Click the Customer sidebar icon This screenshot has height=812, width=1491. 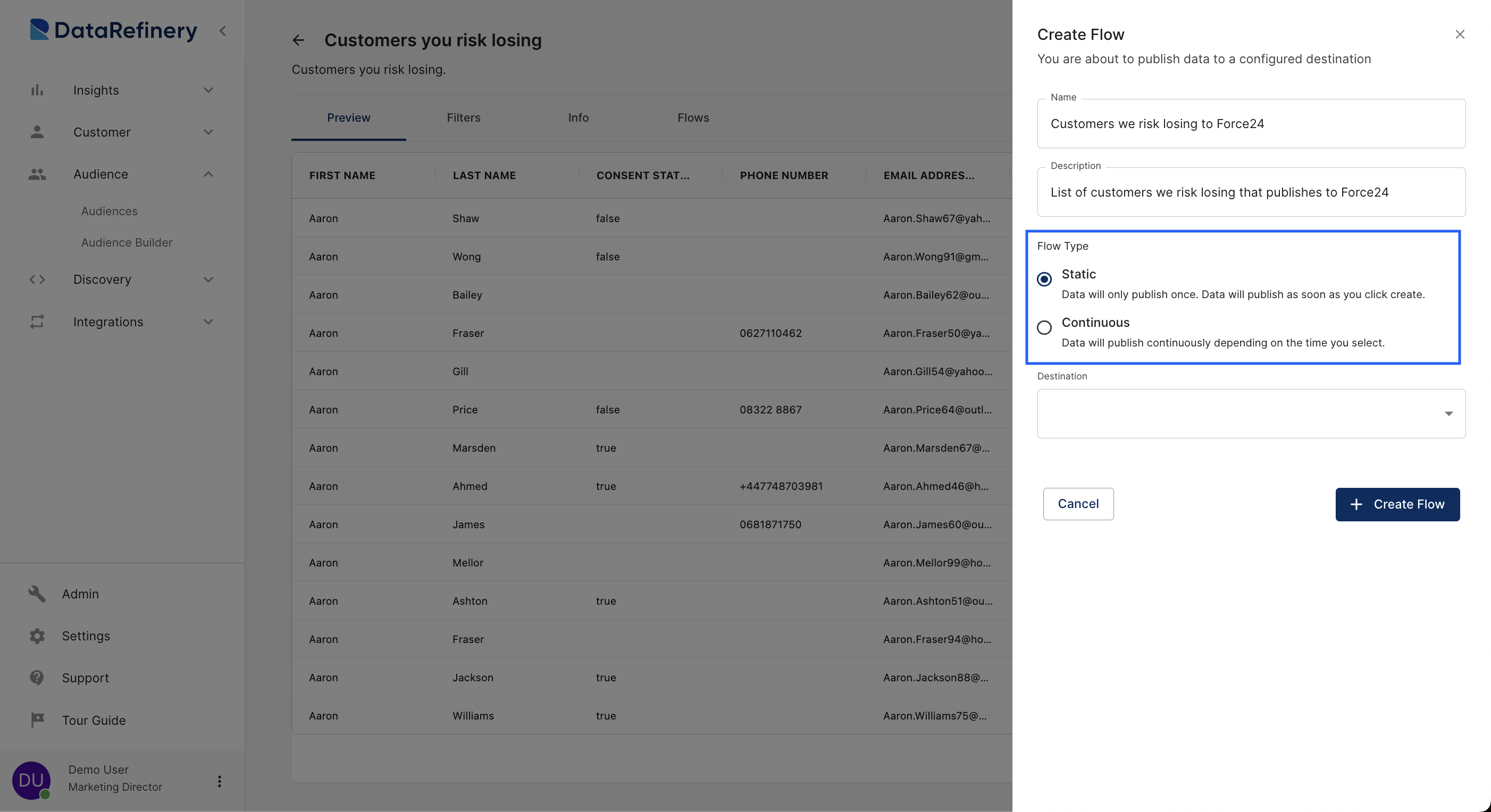[x=37, y=132]
